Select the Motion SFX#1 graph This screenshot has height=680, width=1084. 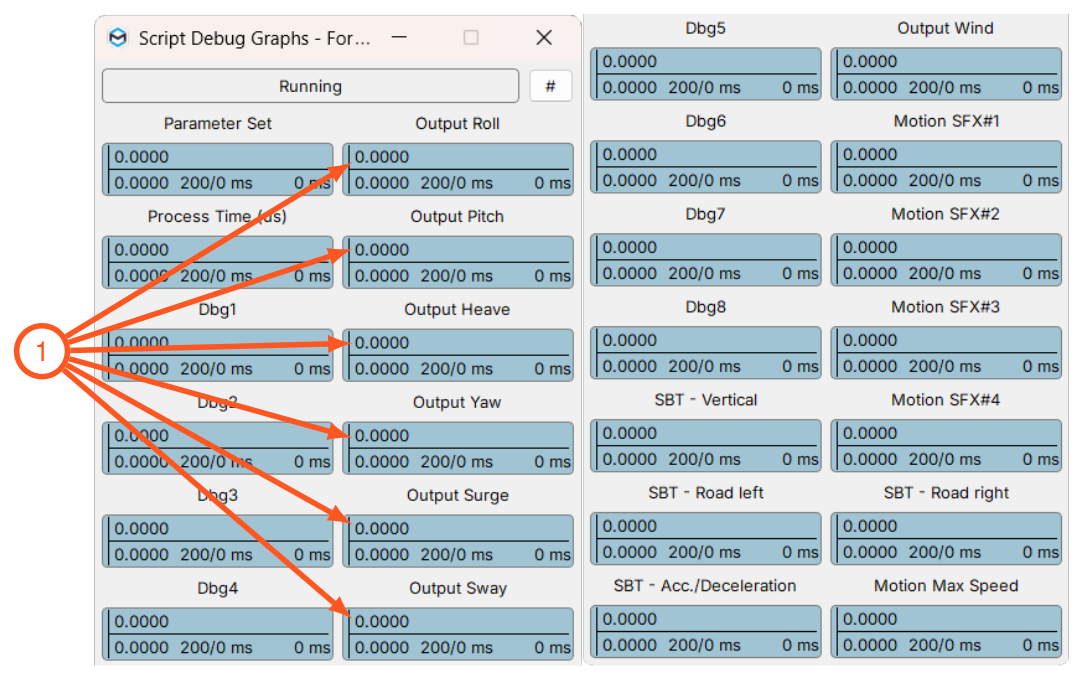[946, 167]
